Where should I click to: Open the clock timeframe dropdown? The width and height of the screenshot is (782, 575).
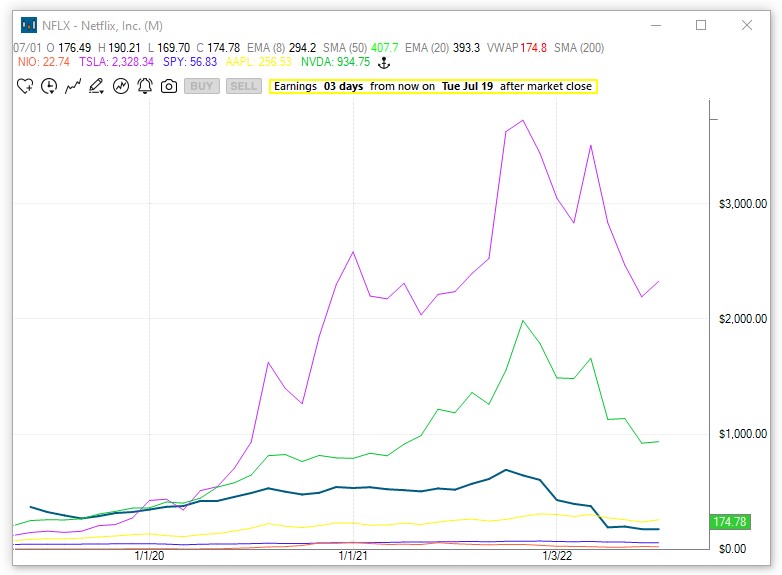point(49,87)
